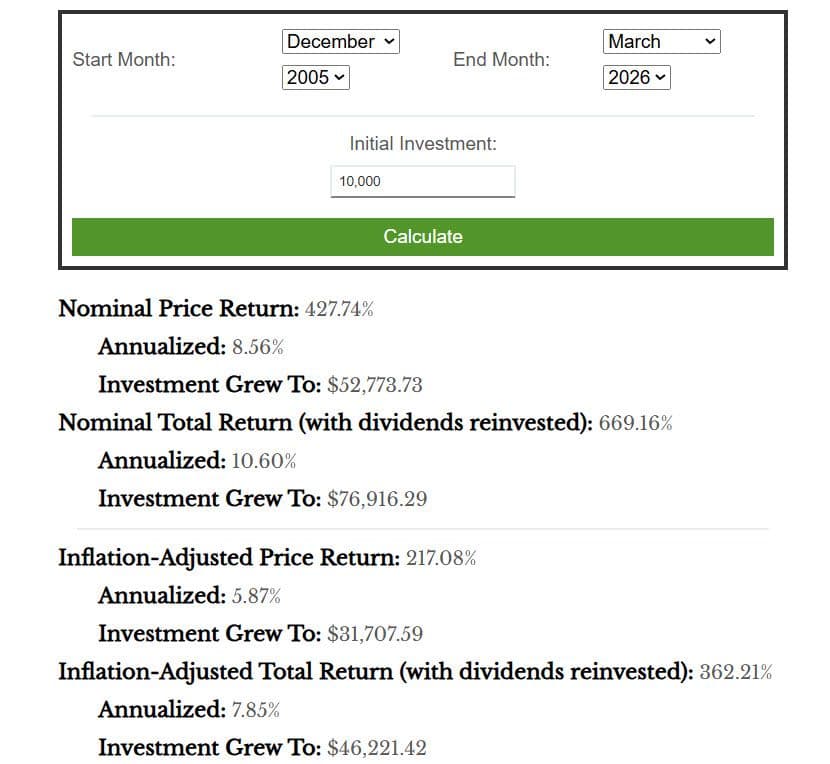The height and width of the screenshot is (764, 830).
Task: Click the 8.56% annualized value
Action: click(x=258, y=347)
